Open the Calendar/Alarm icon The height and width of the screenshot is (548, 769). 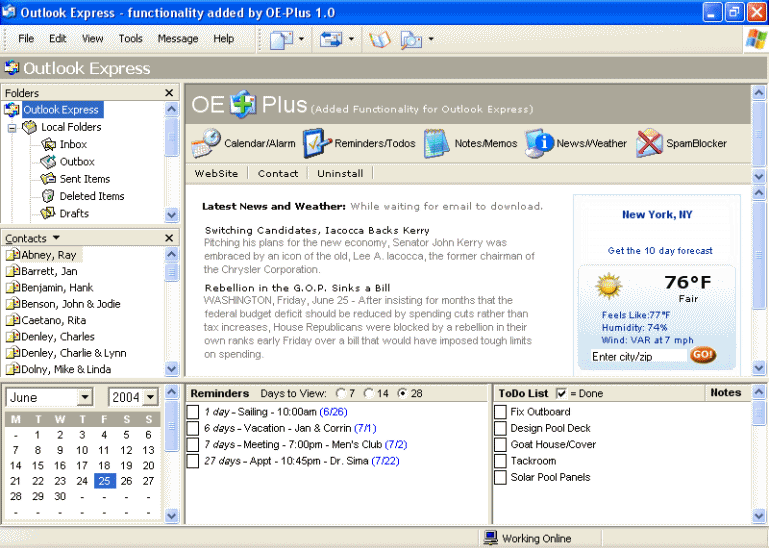tap(205, 143)
